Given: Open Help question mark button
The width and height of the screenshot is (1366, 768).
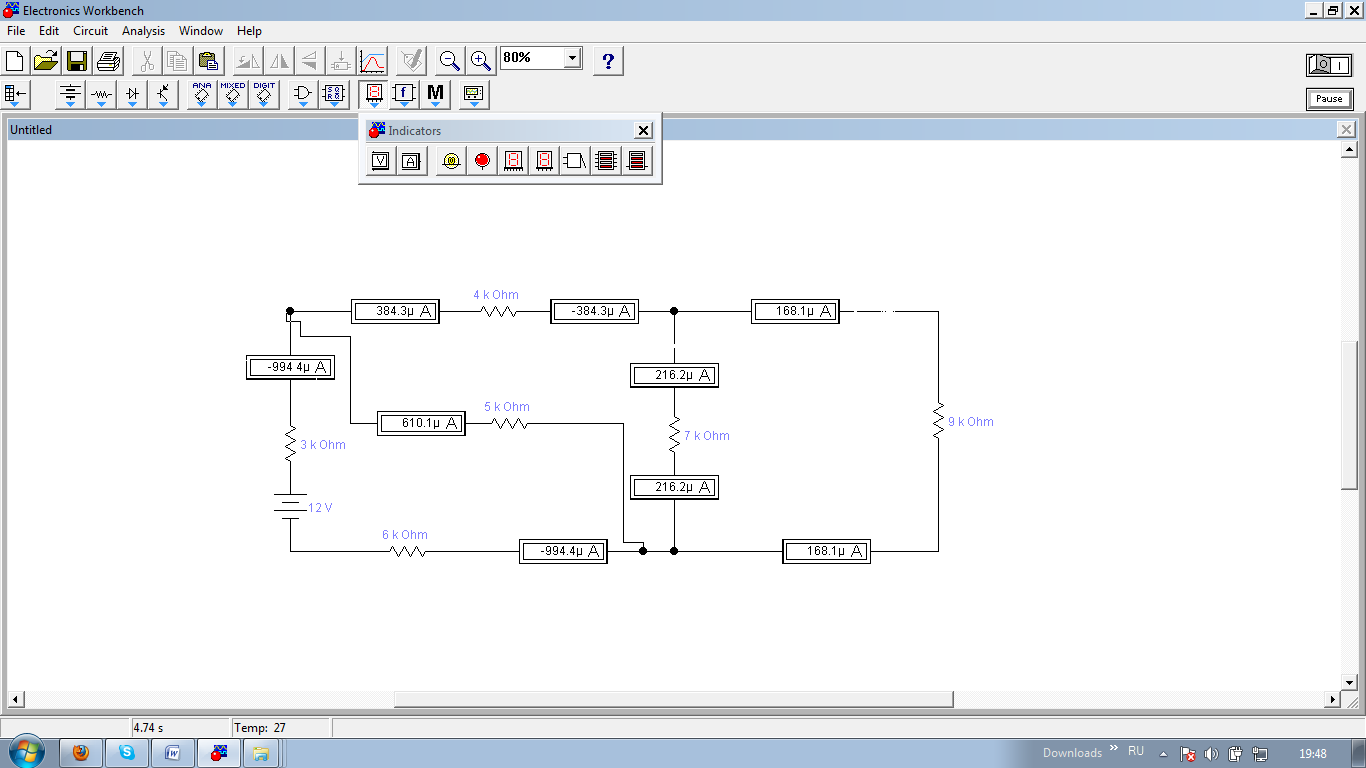Looking at the screenshot, I should click(607, 61).
